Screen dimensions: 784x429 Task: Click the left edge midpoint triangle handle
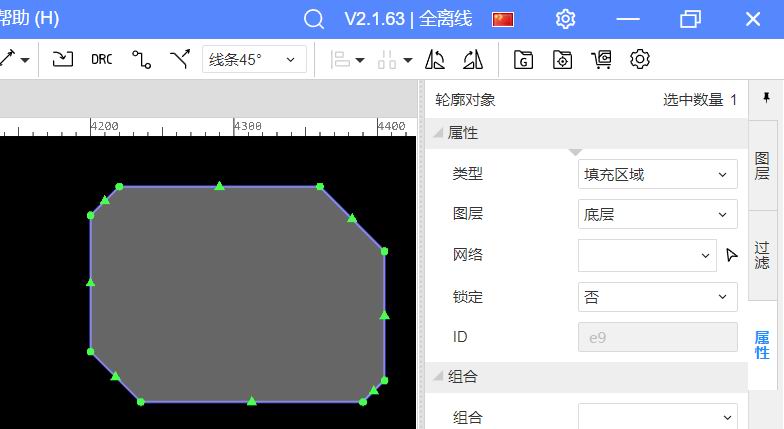90,282
